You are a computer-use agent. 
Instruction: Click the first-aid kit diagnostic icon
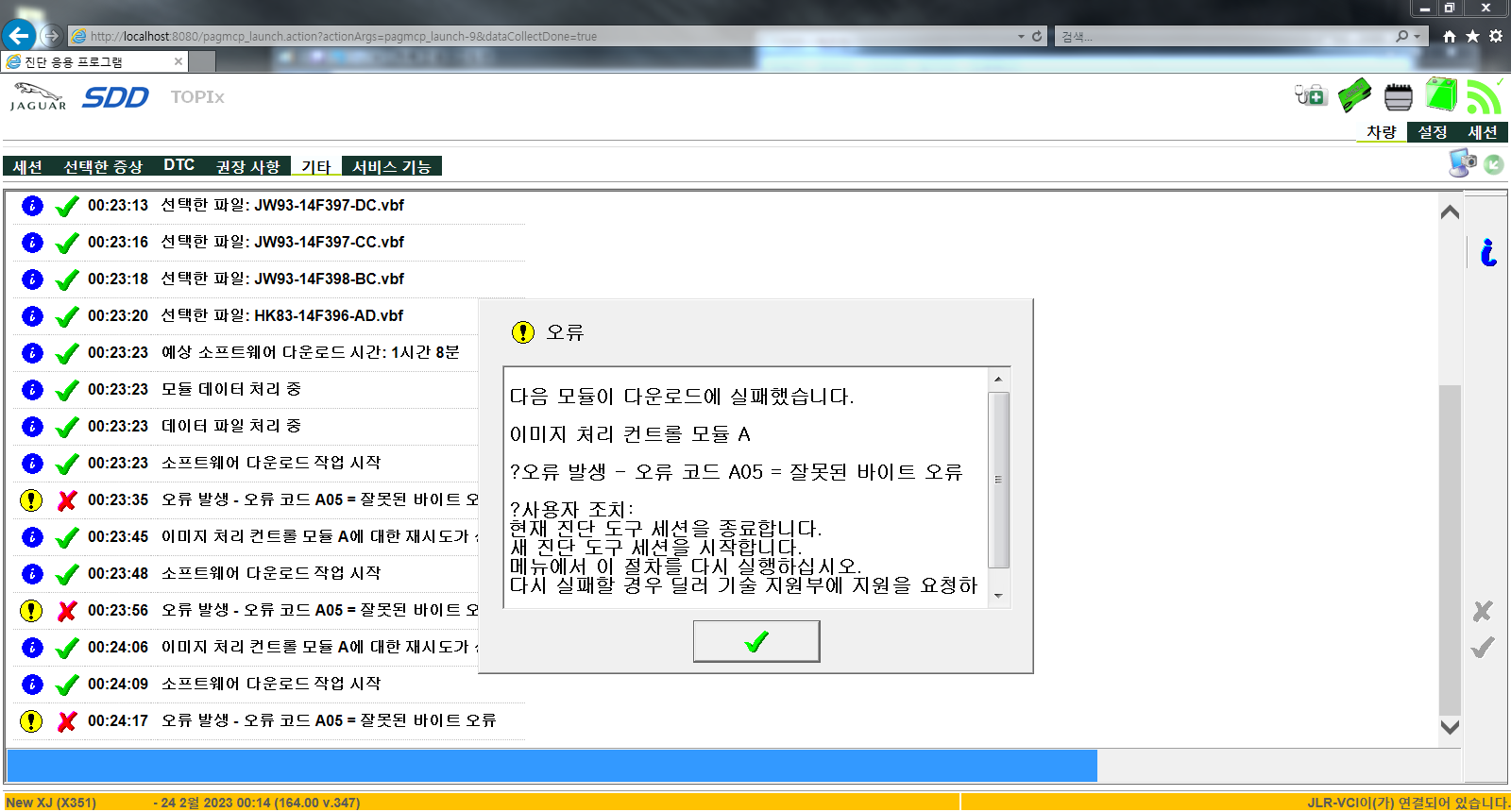click(x=1311, y=95)
